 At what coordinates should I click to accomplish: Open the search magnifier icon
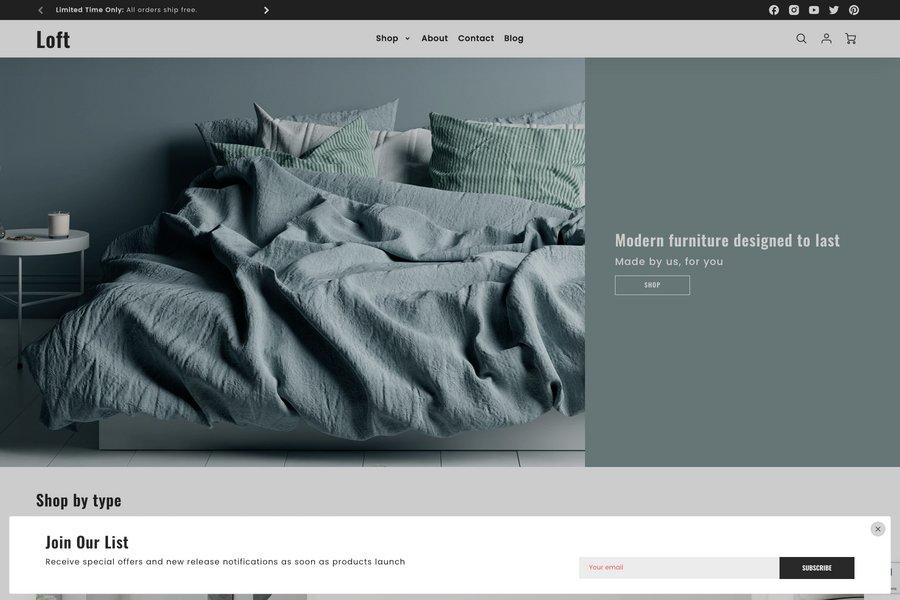point(800,38)
